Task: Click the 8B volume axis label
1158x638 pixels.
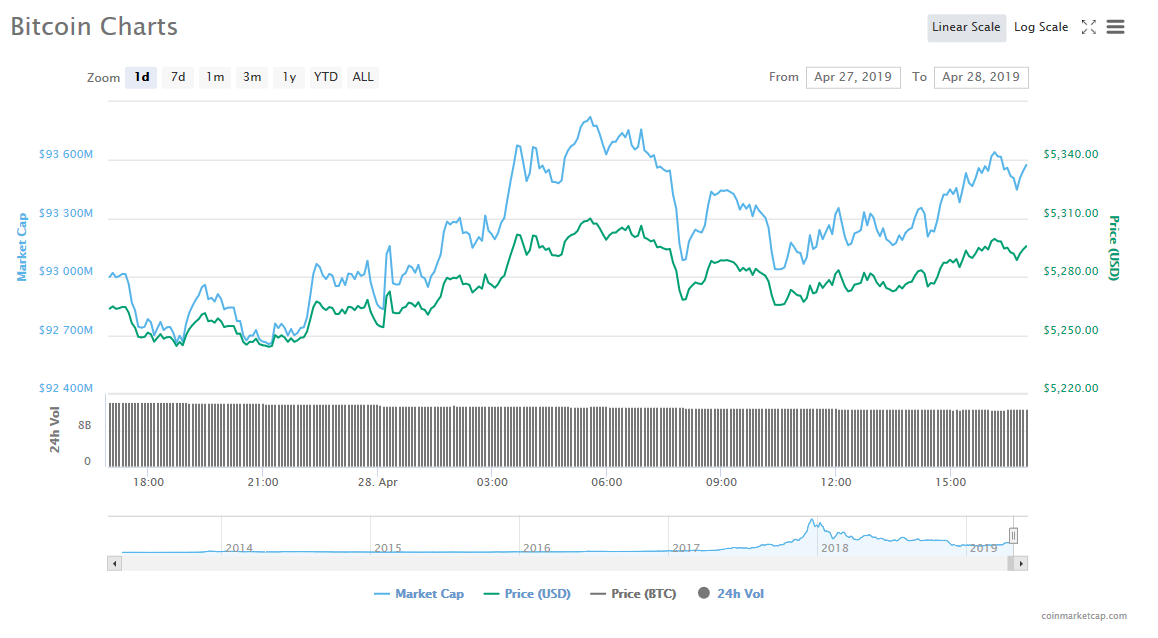Action: [85, 425]
